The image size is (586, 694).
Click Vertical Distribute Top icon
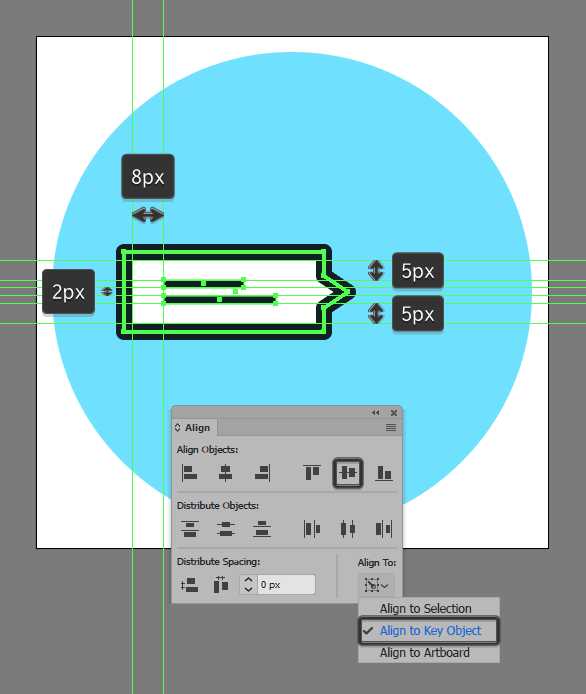[x=190, y=529]
